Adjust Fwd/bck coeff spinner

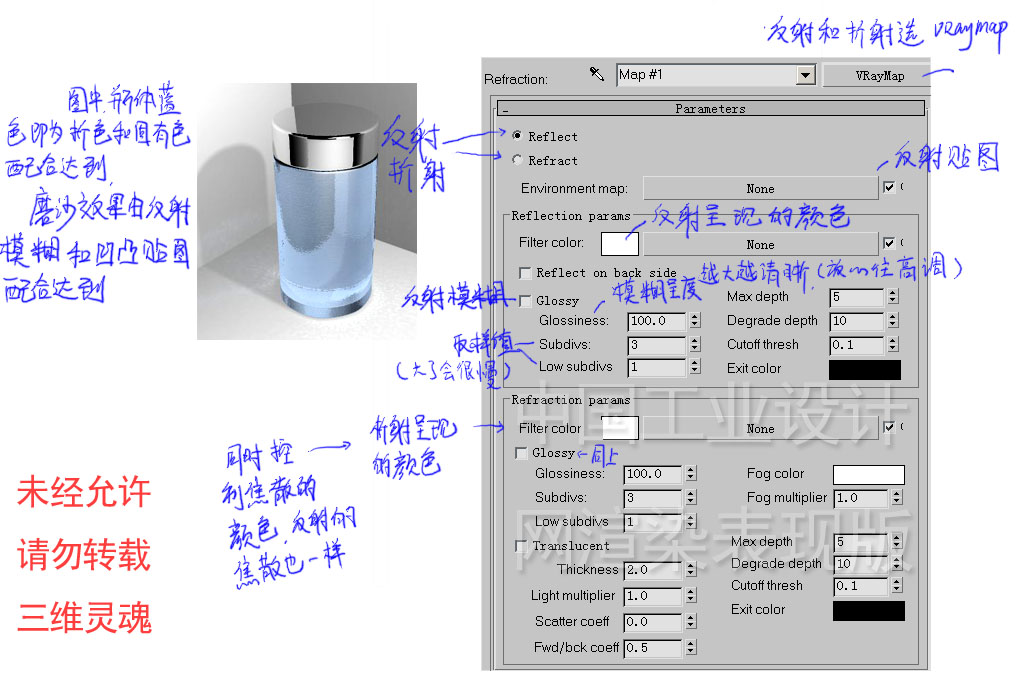[x=691, y=648]
